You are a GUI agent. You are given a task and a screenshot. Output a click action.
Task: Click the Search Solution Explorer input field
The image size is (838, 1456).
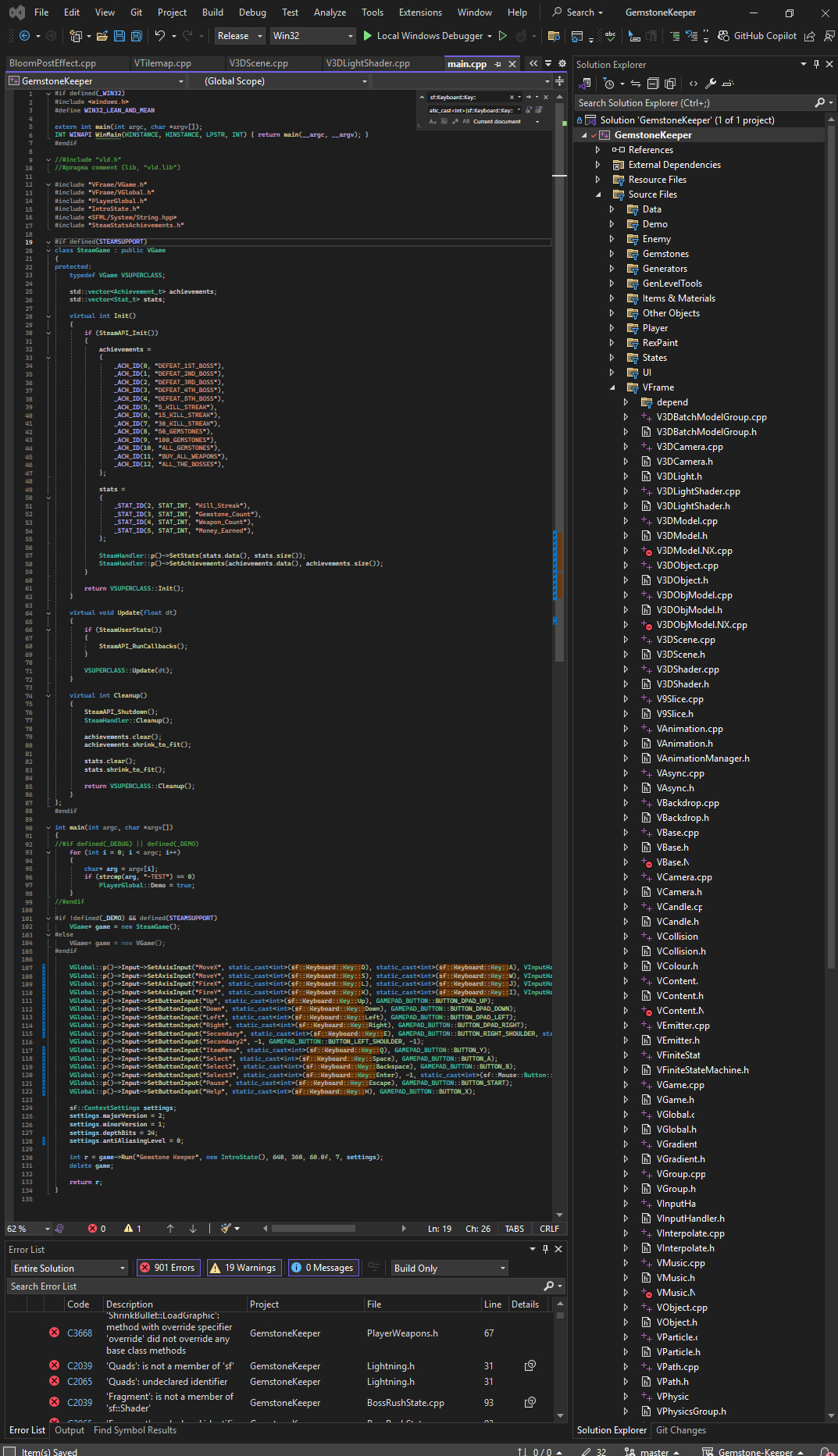(694, 103)
